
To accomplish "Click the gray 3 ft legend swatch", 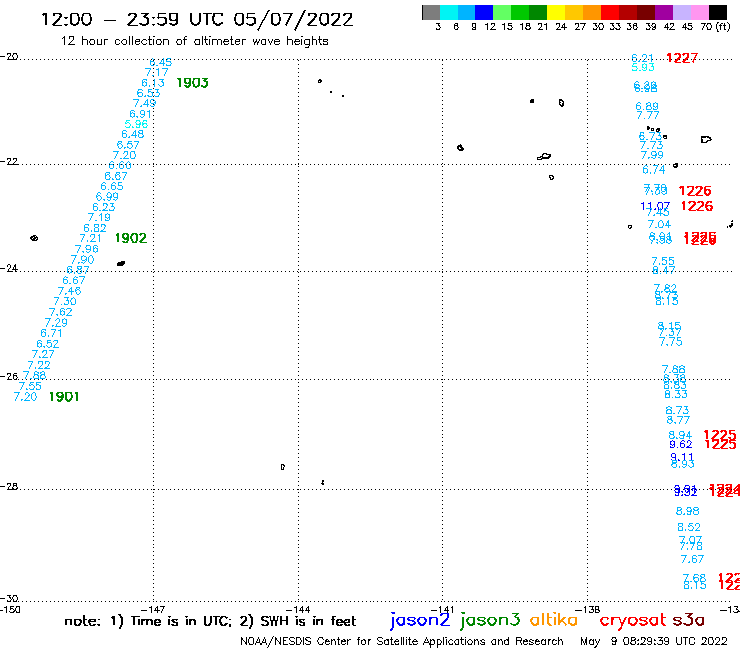I will [431, 12].
